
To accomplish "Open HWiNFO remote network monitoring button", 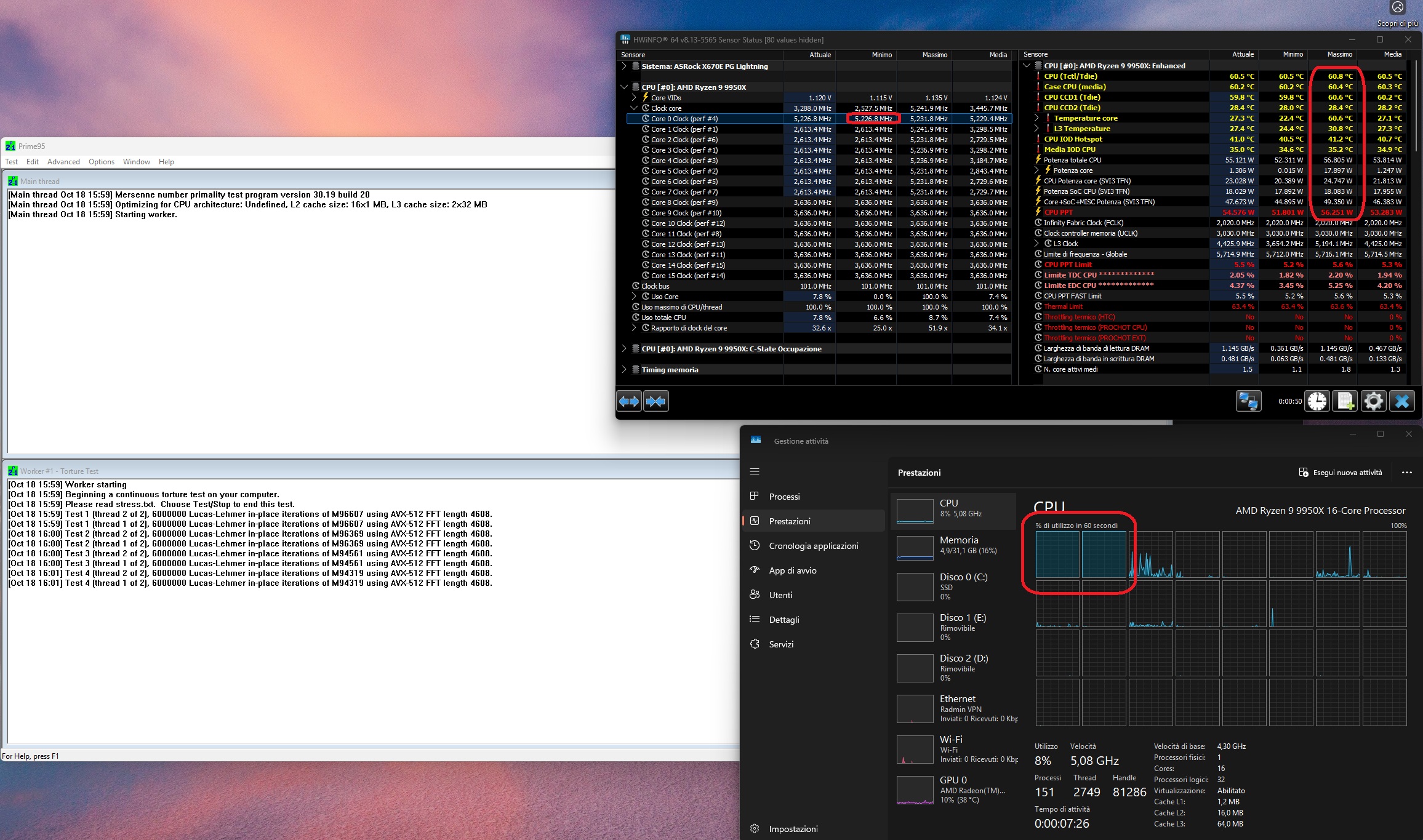I will click(x=1248, y=401).
